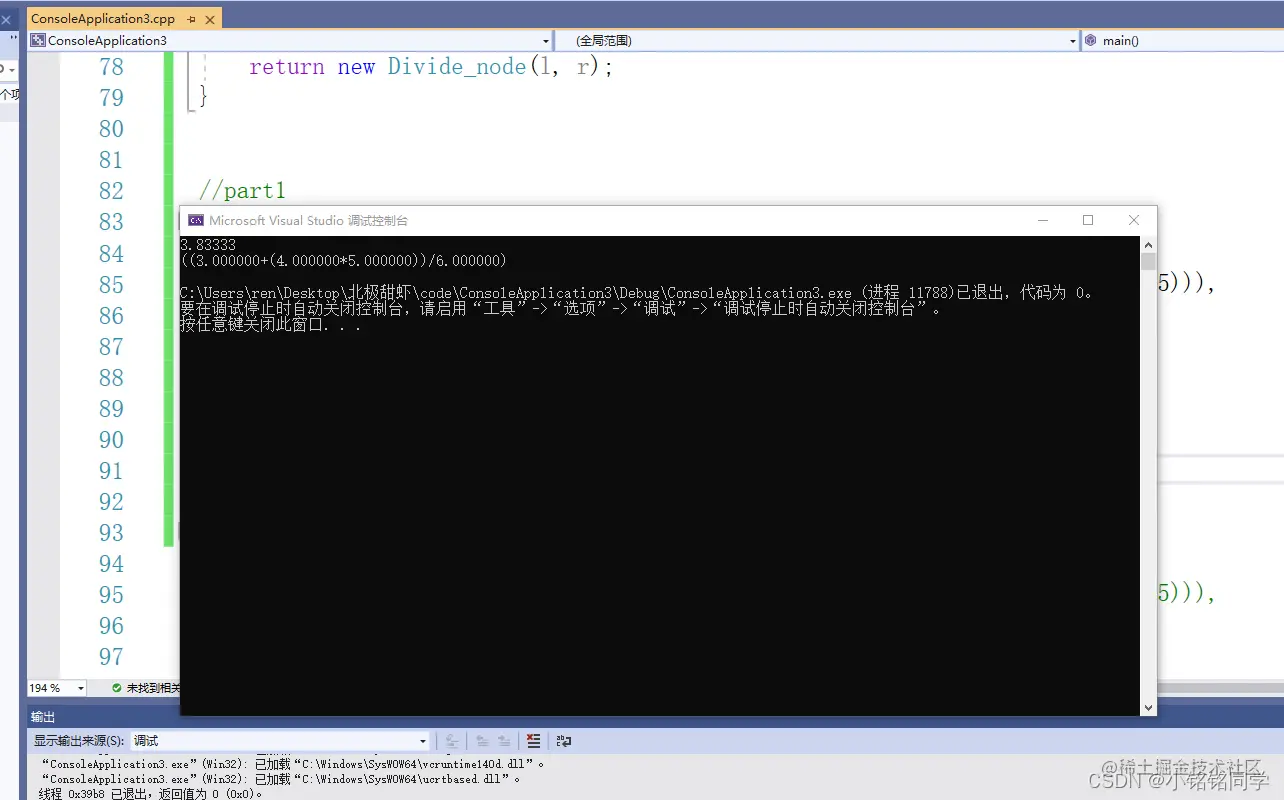The image size is (1284, 800).
Task: Pin the ConsoleApplication3.cpp tab
Action: [192, 19]
